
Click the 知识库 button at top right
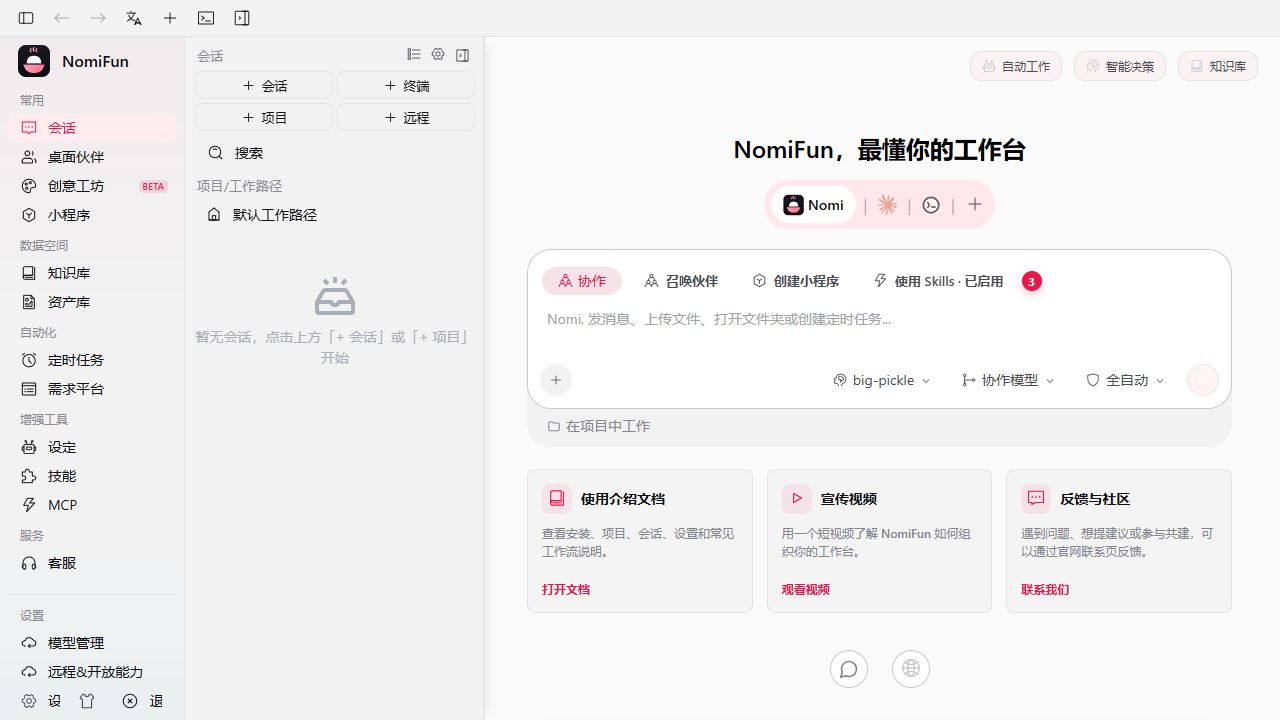[1218, 66]
